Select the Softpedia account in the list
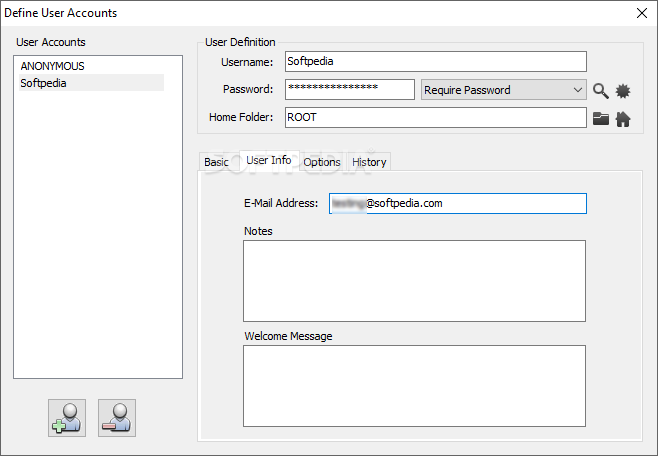 (91, 83)
